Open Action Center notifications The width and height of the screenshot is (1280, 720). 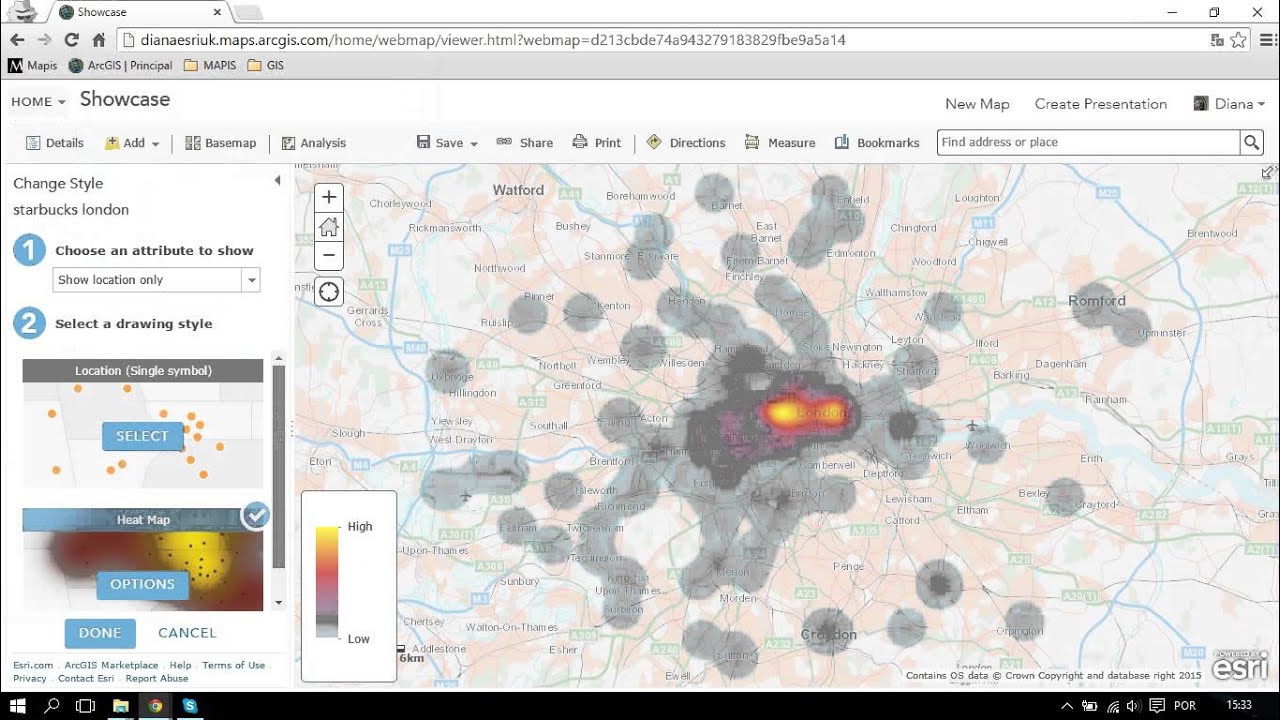click(x=1156, y=706)
